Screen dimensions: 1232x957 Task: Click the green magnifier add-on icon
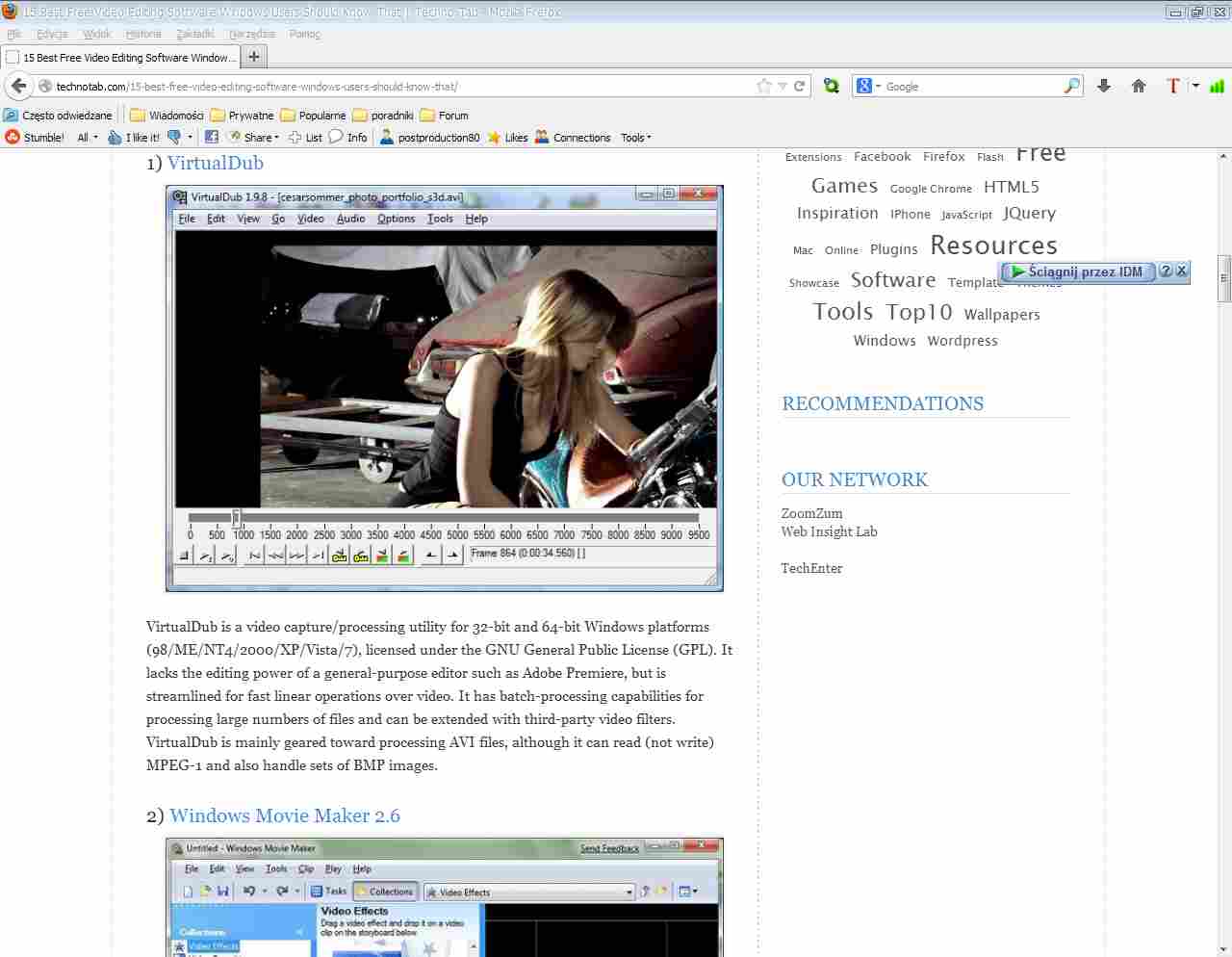click(x=832, y=86)
